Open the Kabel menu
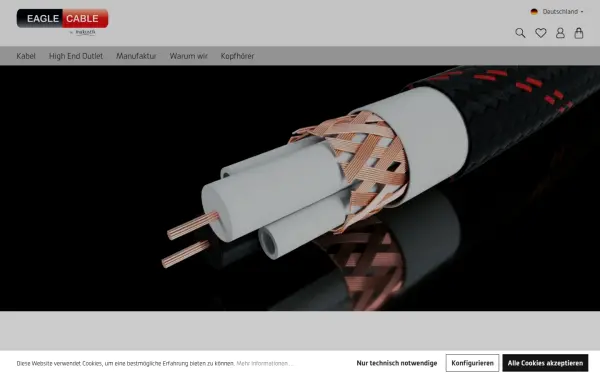Image resolution: width=600 pixels, height=375 pixels. pos(26,56)
